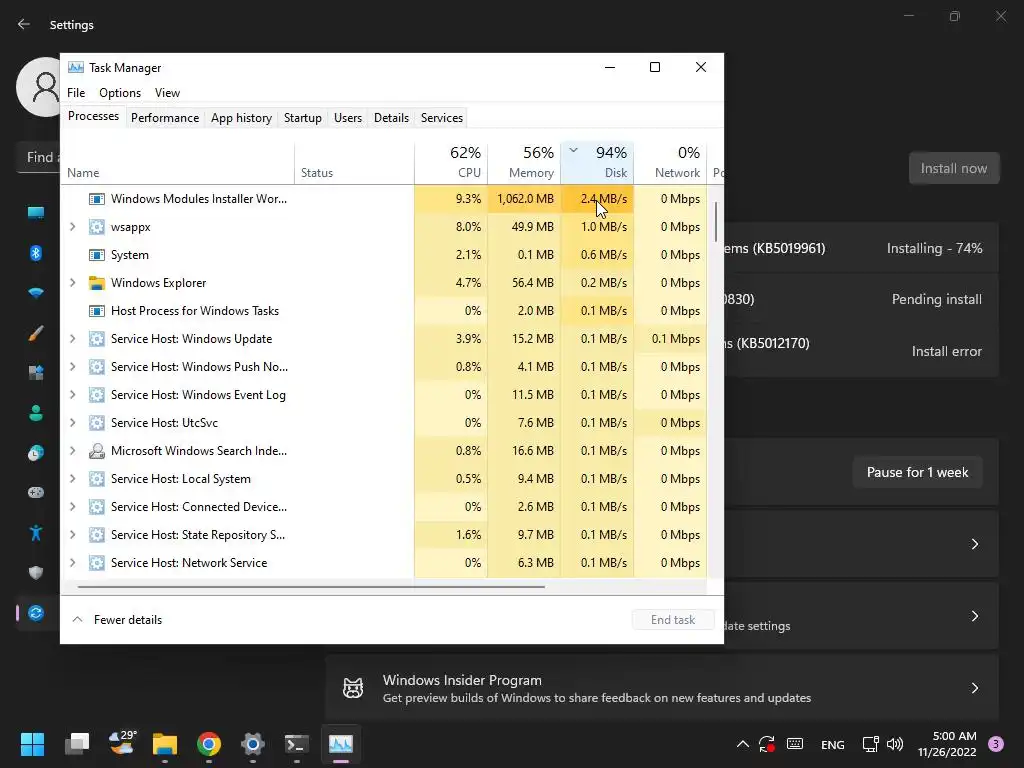The height and width of the screenshot is (768, 1024).
Task: Sort processes by Name column header
Action: 177,162
